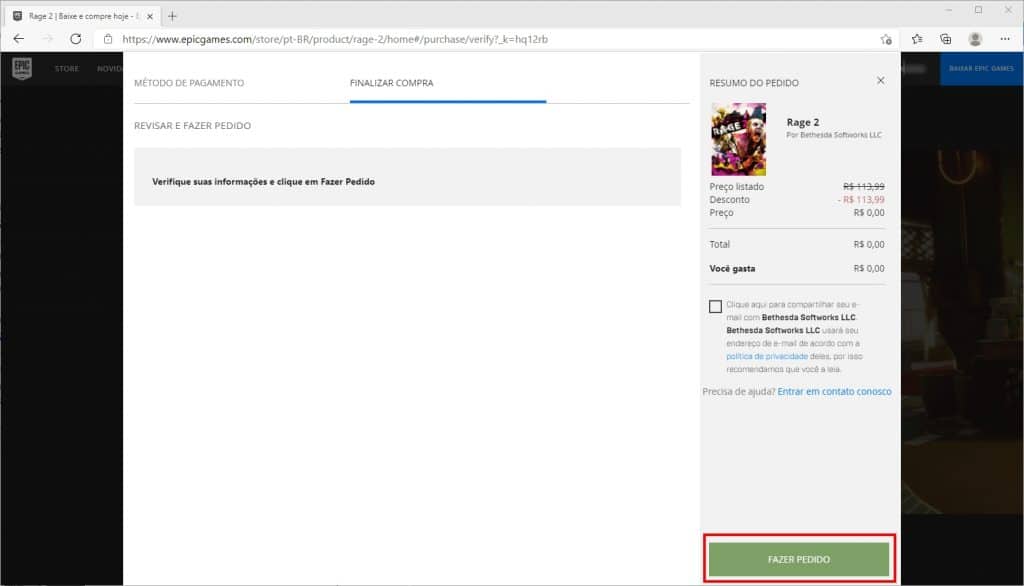Open the Collections icon
Image resolution: width=1024 pixels, height=586 pixels.
[x=946, y=39]
